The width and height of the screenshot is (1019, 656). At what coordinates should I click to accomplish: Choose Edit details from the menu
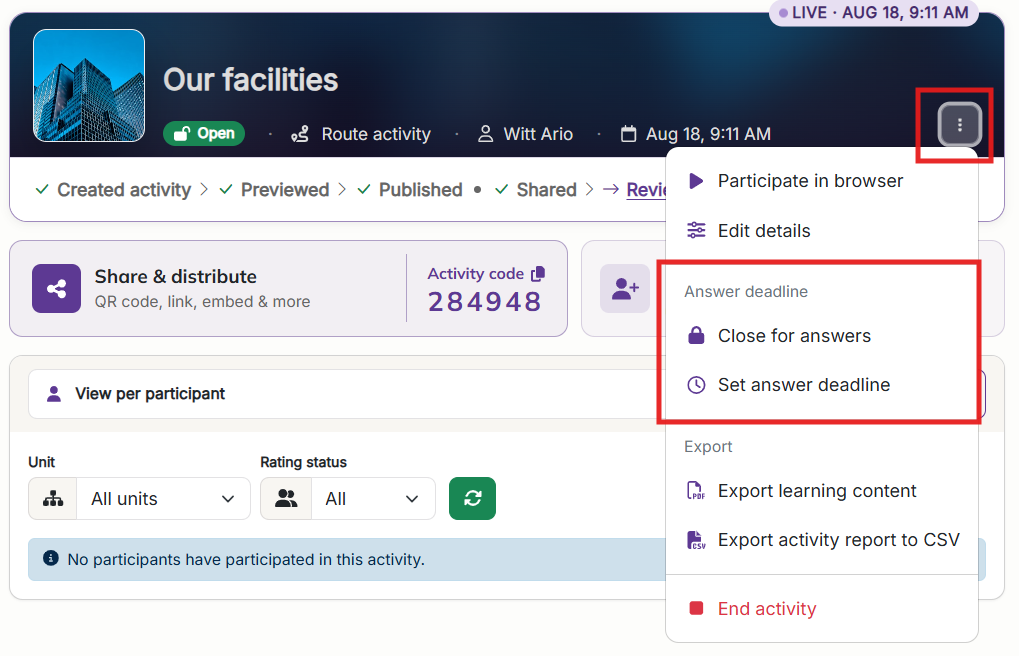click(821, 231)
